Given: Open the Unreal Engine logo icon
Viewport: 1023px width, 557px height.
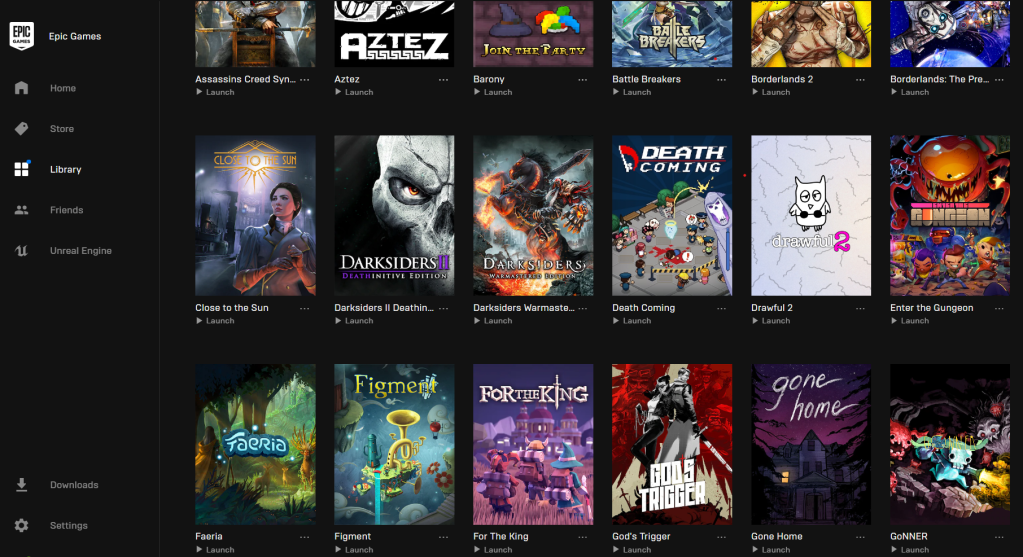Looking at the screenshot, I should (x=22, y=250).
